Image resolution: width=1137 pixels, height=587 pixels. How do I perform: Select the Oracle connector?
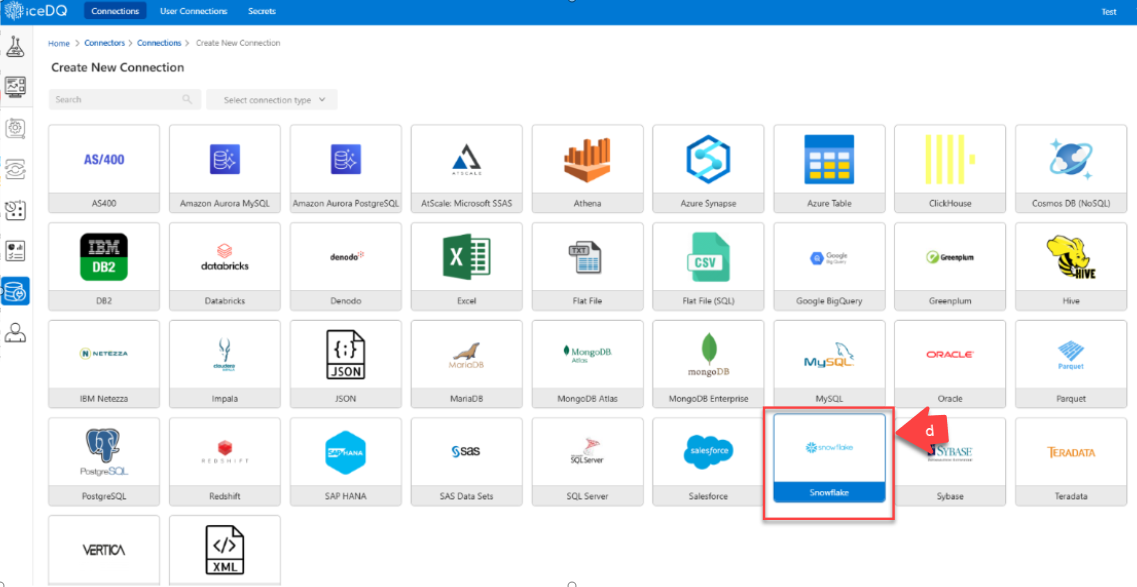[x=949, y=363]
